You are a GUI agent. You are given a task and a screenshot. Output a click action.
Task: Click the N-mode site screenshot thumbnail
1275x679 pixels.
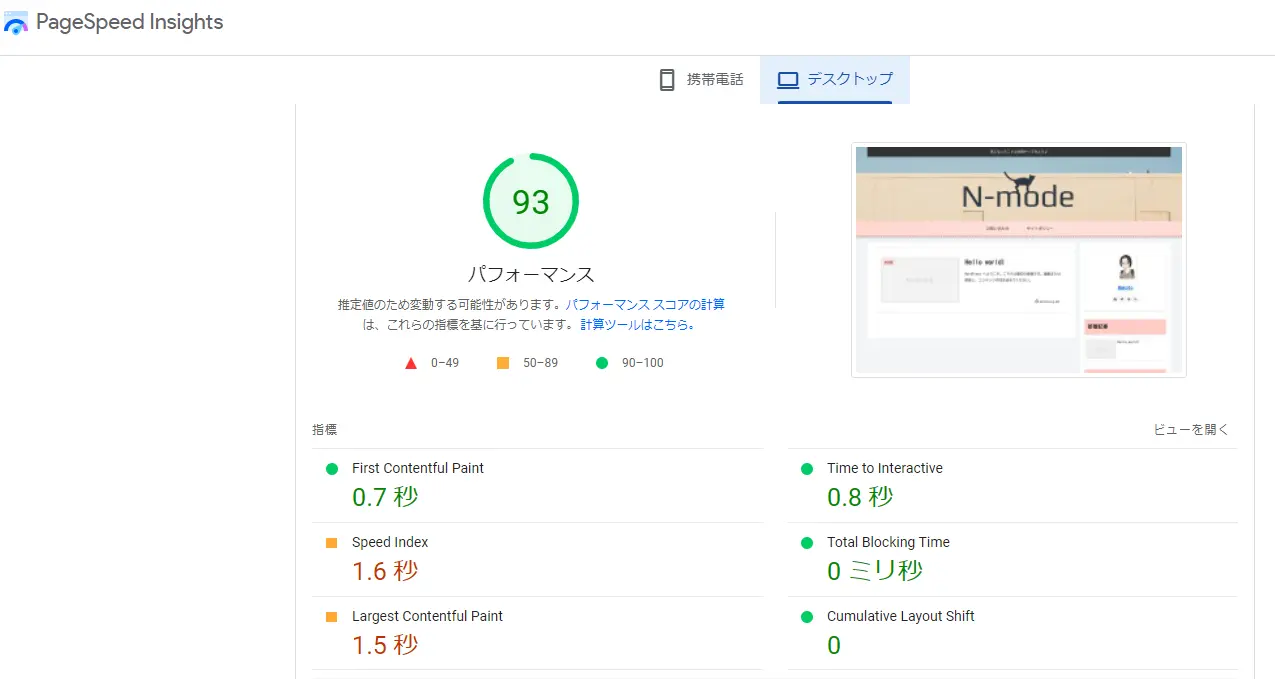click(x=1018, y=260)
